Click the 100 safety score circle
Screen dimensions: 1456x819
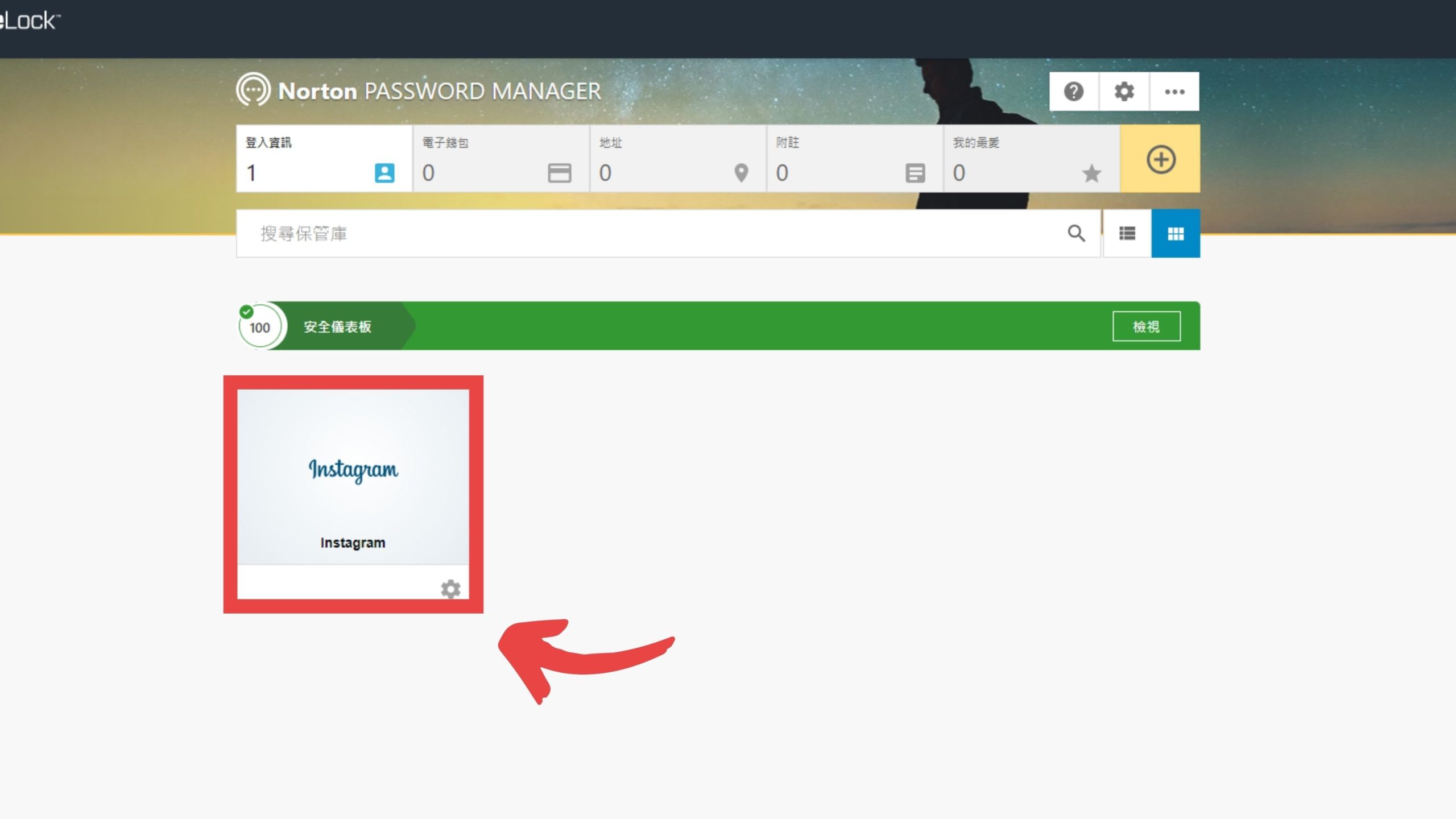260,326
